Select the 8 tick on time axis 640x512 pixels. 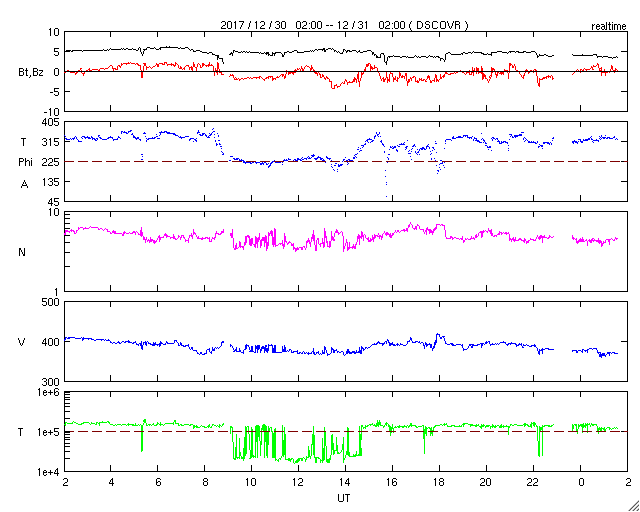coord(205,483)
